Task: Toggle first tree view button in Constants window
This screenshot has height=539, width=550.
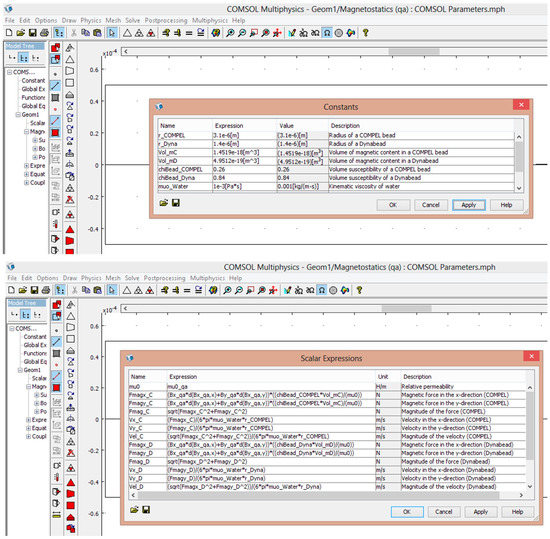Action: (12, 58)
